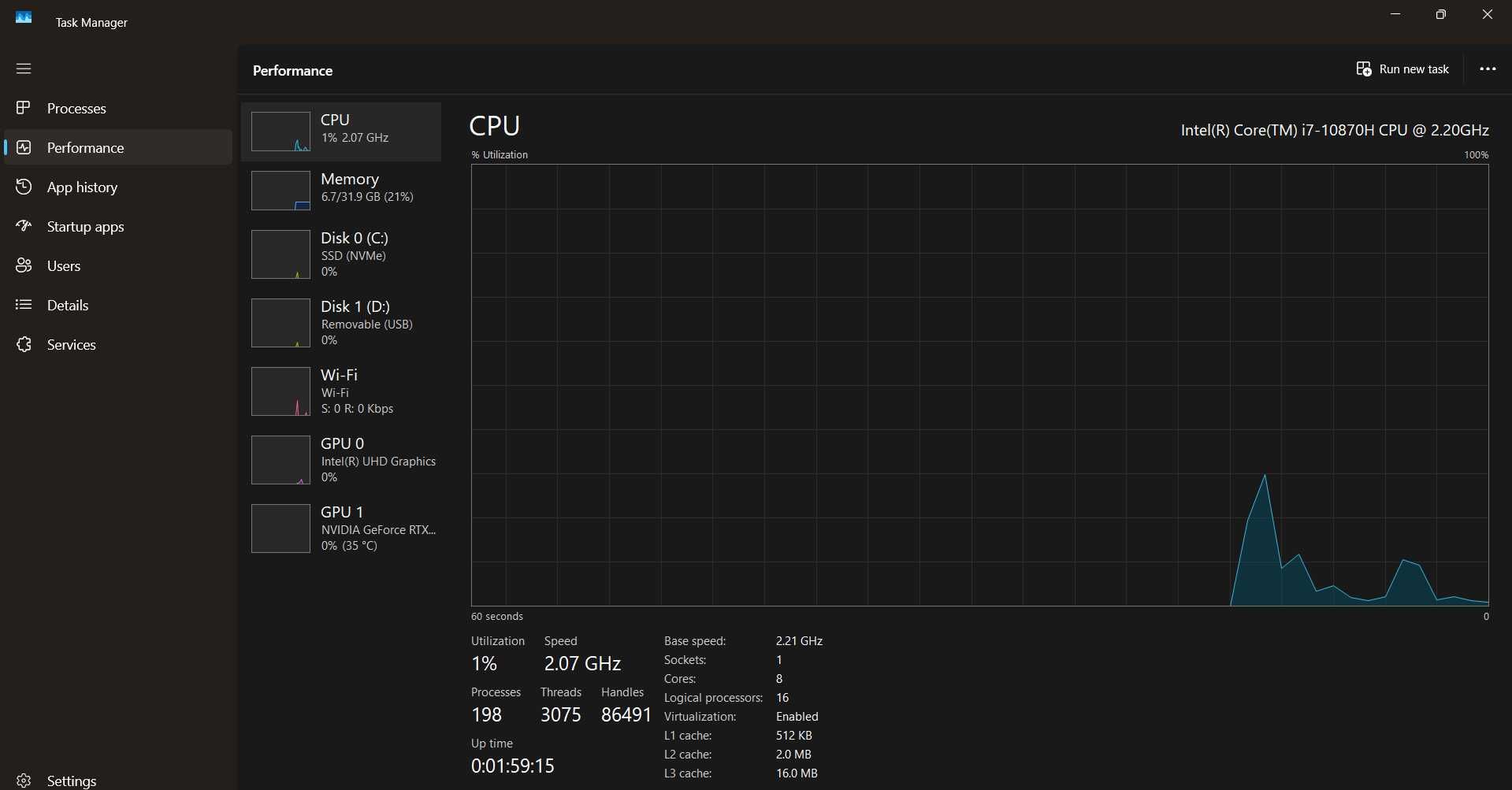Click the Services gear-puzzle icon
Image resolution: width=1512 pixels, height=790 pixels.
pos(24,344)
